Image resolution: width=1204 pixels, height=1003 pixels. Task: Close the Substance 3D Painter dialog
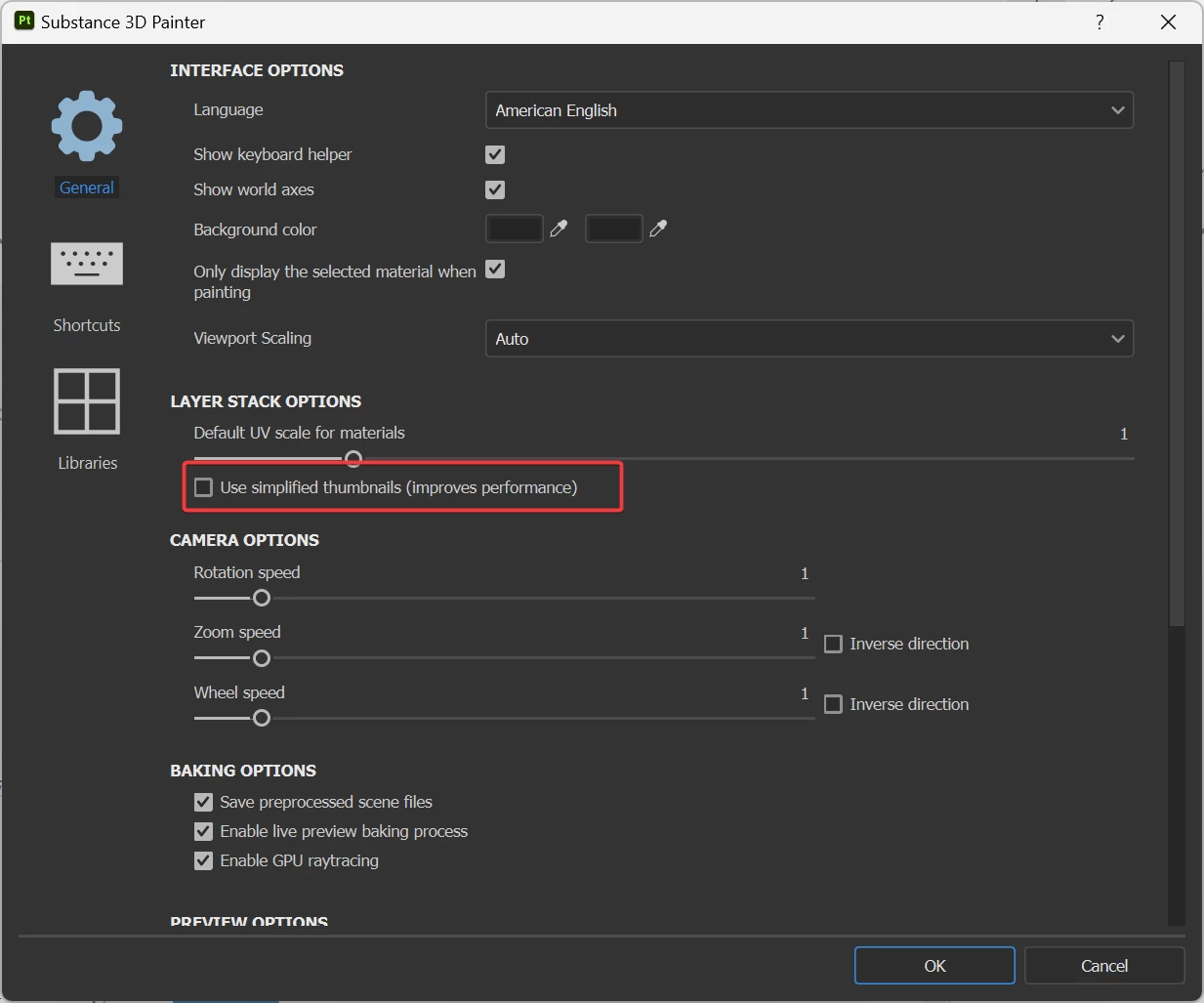1168,21
